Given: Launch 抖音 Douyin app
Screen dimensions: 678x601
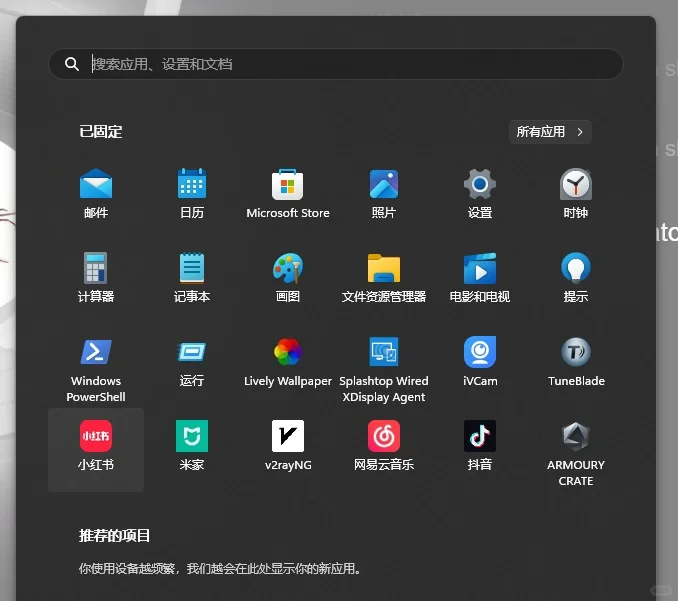Looking at the screenshot, I should point(480,445).
